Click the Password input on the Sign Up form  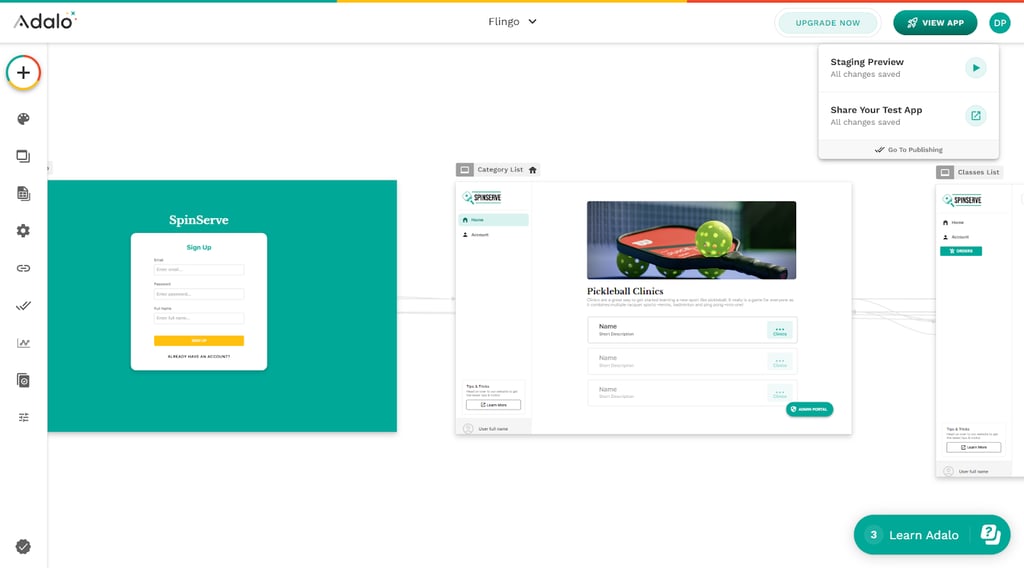coord(199,294)
